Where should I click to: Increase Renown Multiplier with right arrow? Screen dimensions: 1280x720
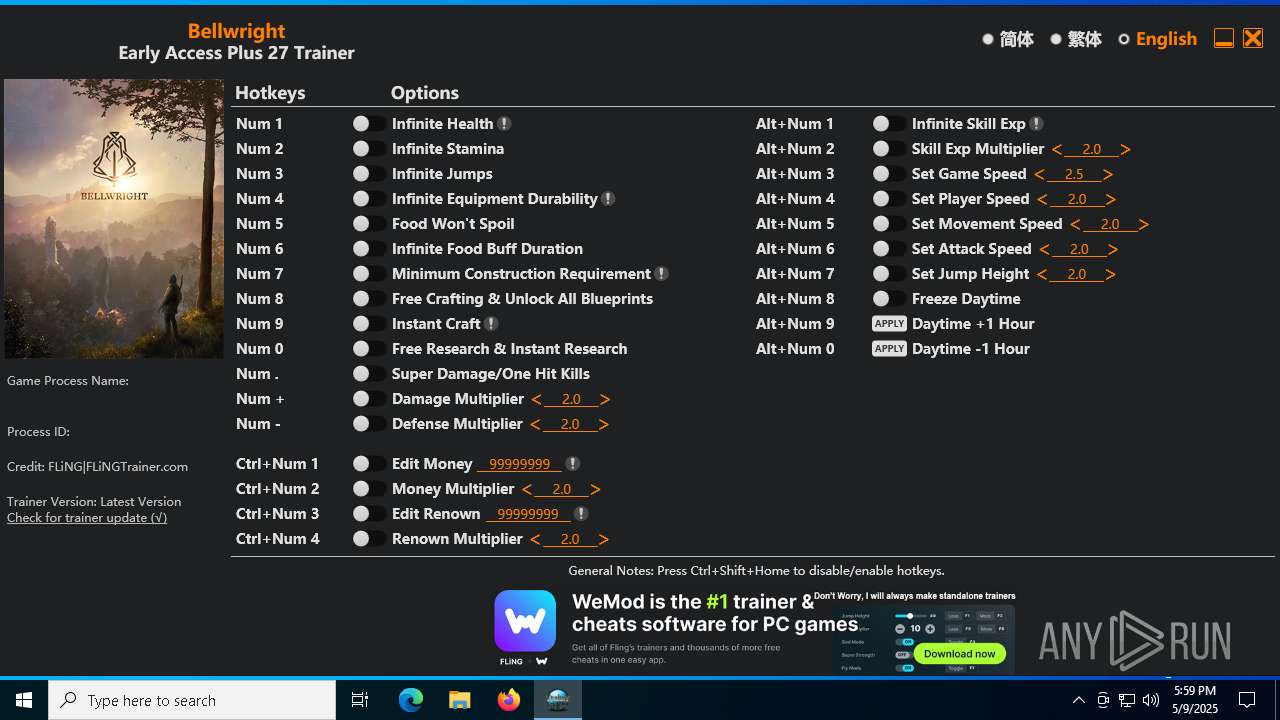pos(604,540)
